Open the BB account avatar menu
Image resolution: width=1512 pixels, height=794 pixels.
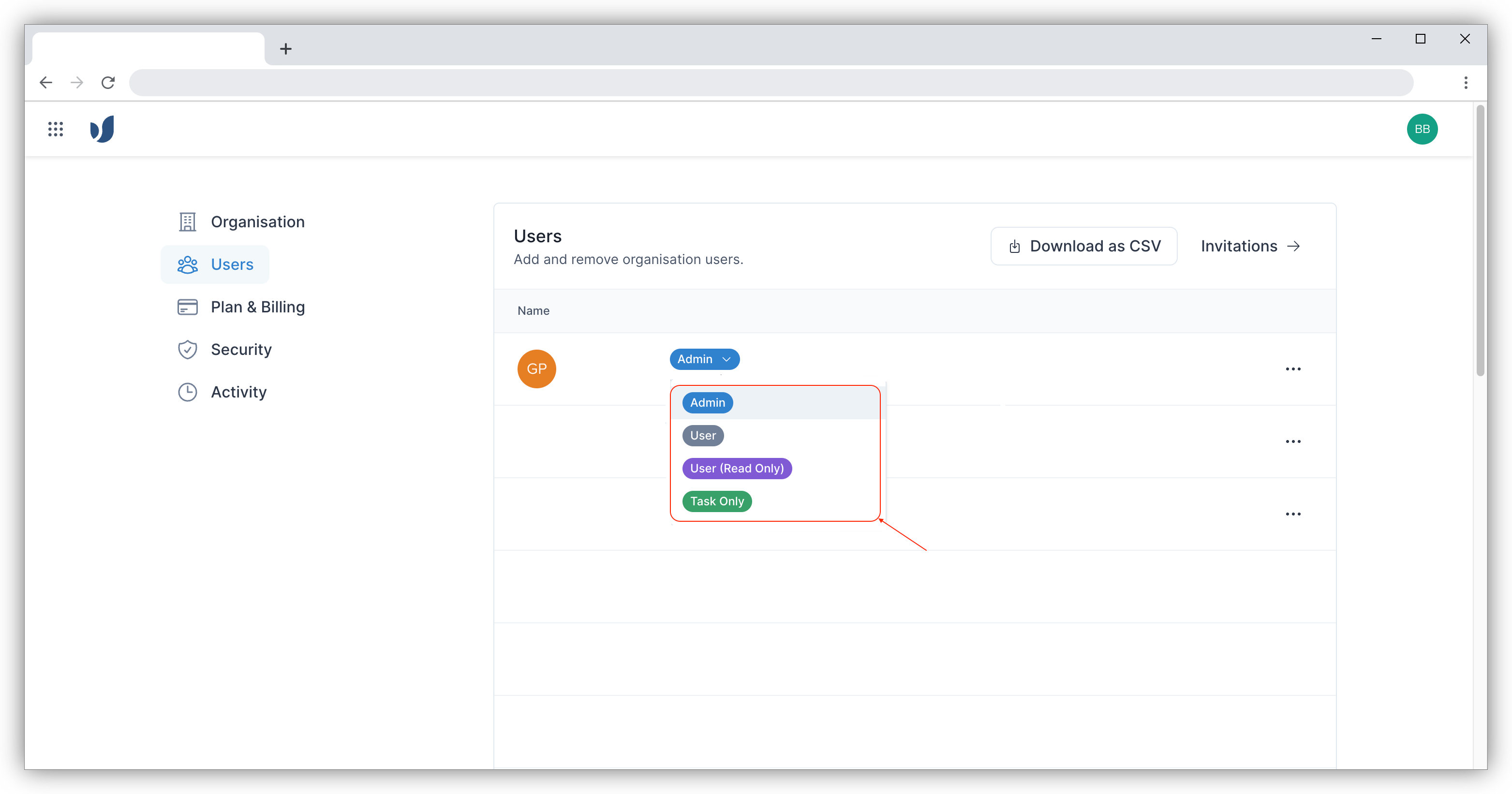click(x=1422, y=129)
